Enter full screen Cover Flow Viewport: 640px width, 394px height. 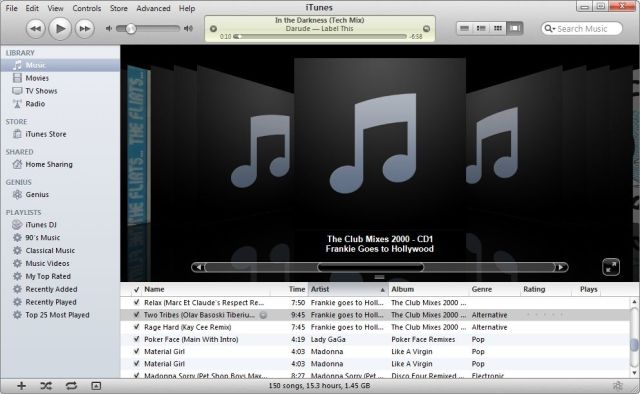click(611, 267)
